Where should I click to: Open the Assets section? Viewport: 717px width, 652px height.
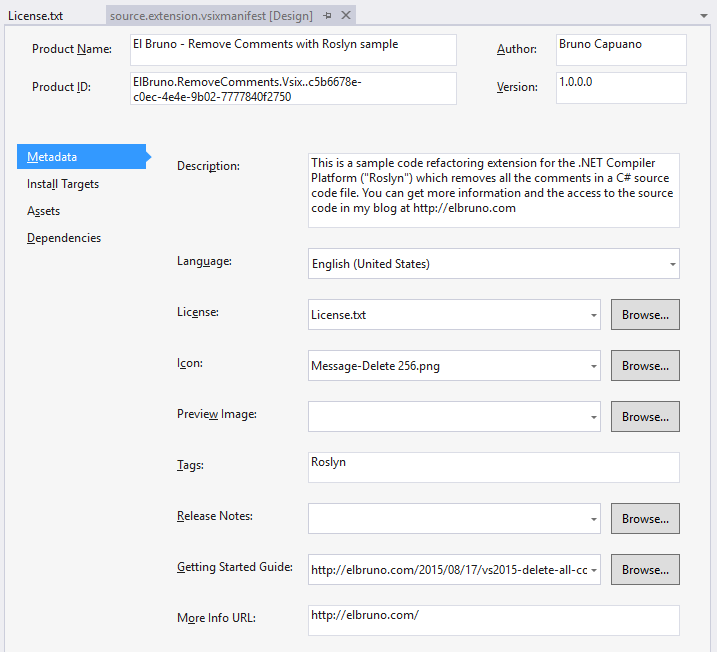click(44, 211)
